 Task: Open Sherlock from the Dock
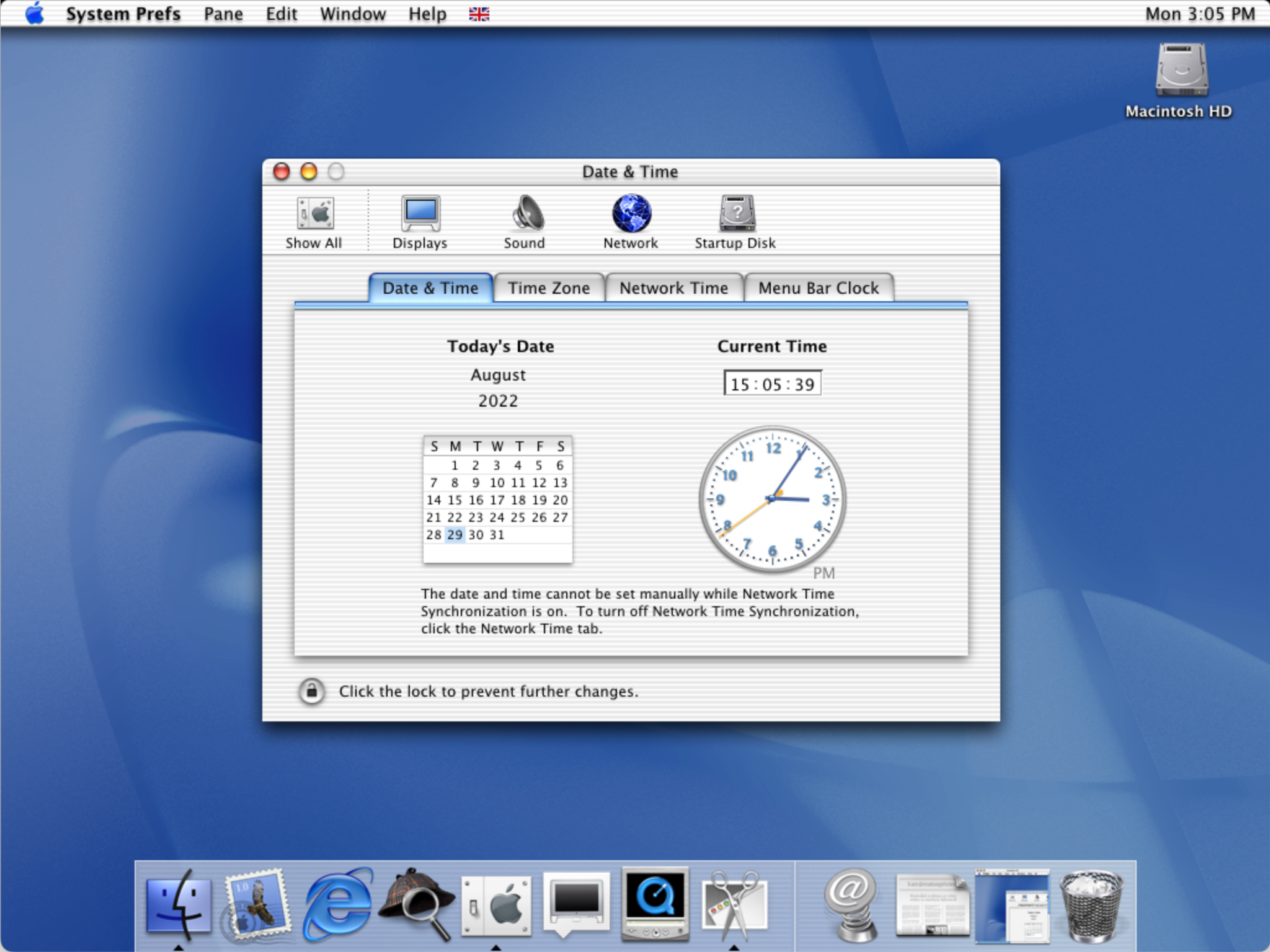tap(417, 904)
